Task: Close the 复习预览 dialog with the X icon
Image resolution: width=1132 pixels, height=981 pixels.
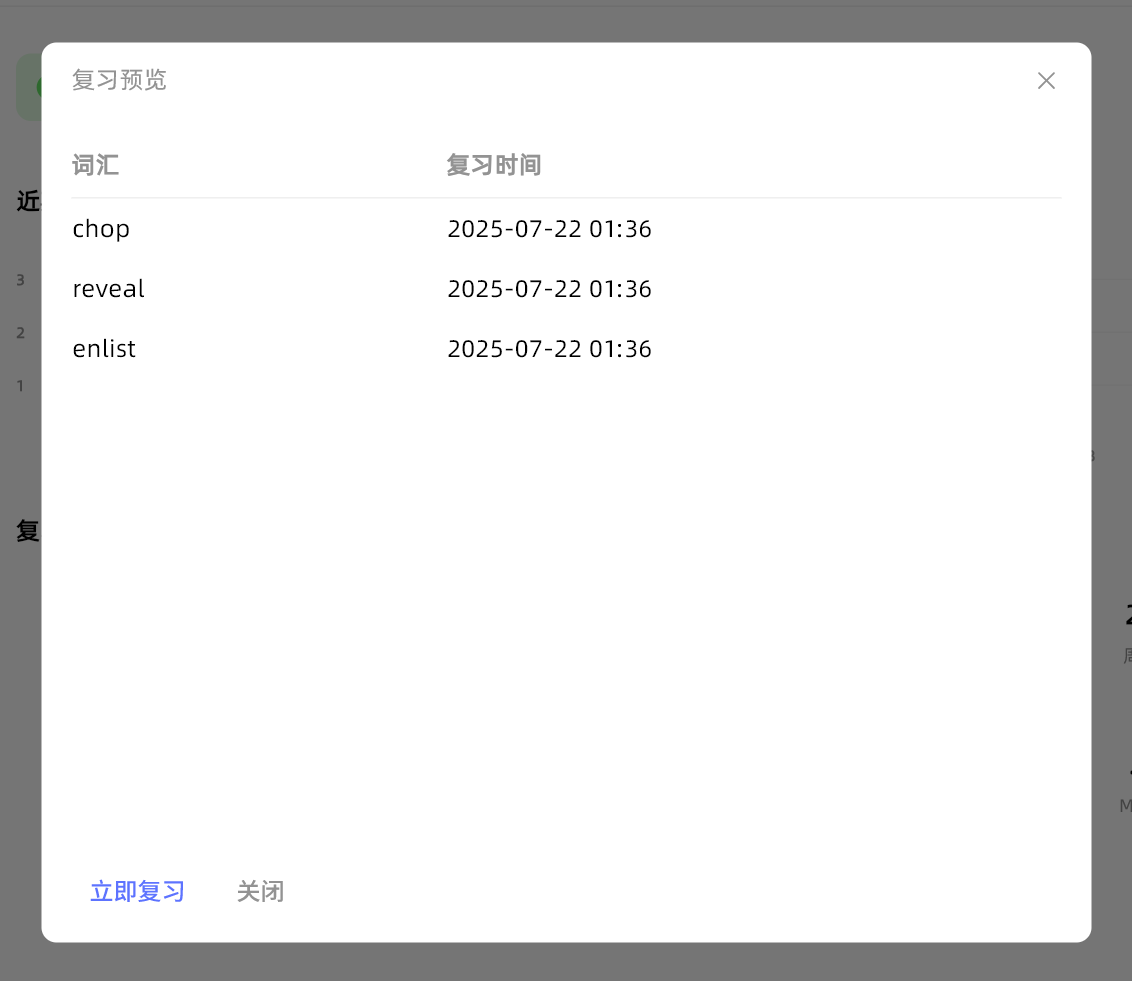Action: pos(1046,81)
